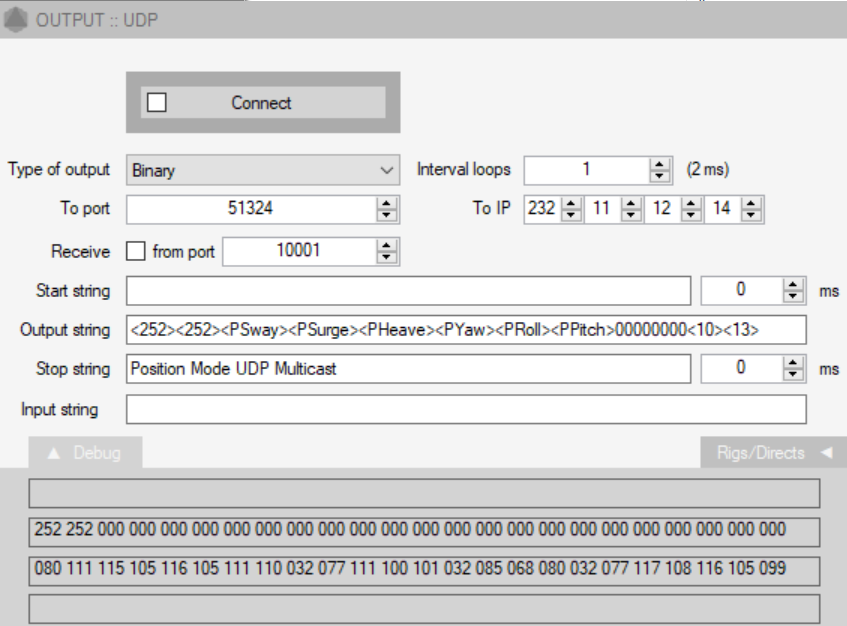Collapse the Debug tab
Viewport: 847px width, 626px height.
pyautogui.click(x=85, y=453)
